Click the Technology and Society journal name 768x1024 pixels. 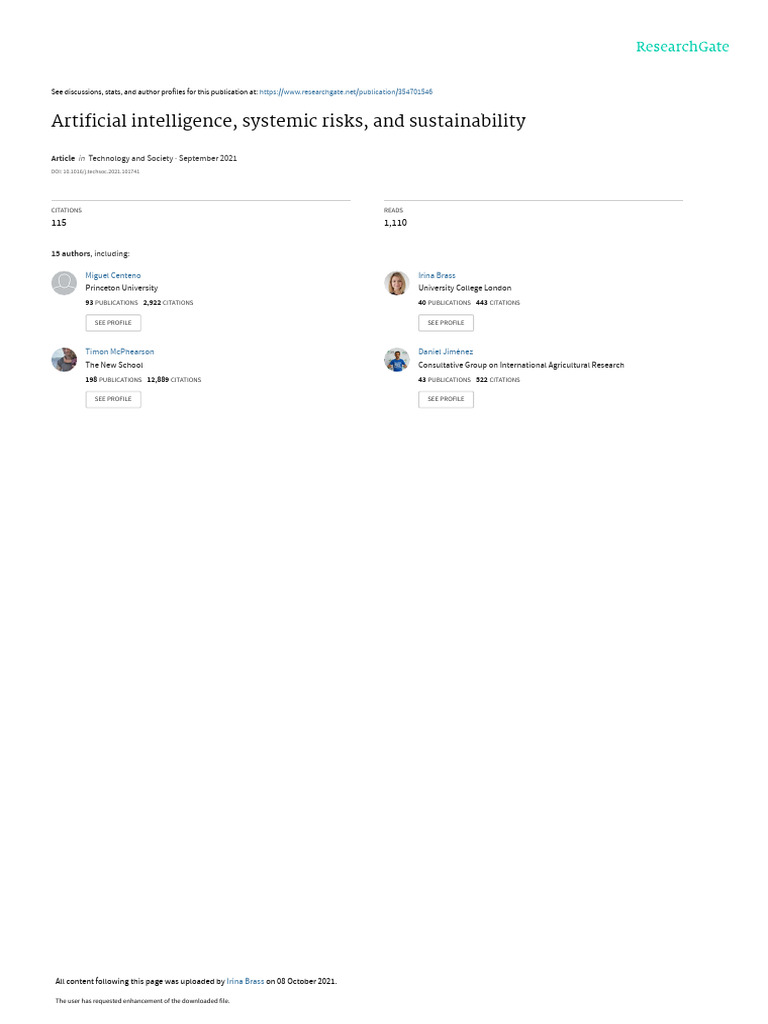point(131,158)
